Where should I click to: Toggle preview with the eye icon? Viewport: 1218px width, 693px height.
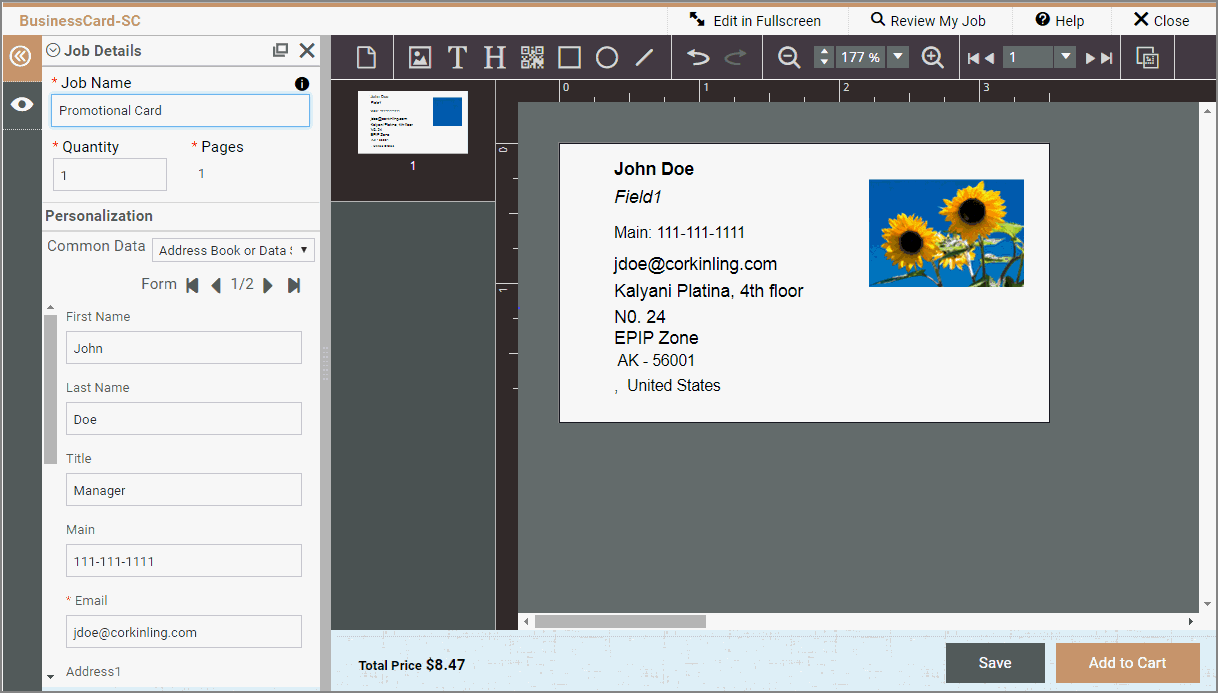click(x=21, y=105)
